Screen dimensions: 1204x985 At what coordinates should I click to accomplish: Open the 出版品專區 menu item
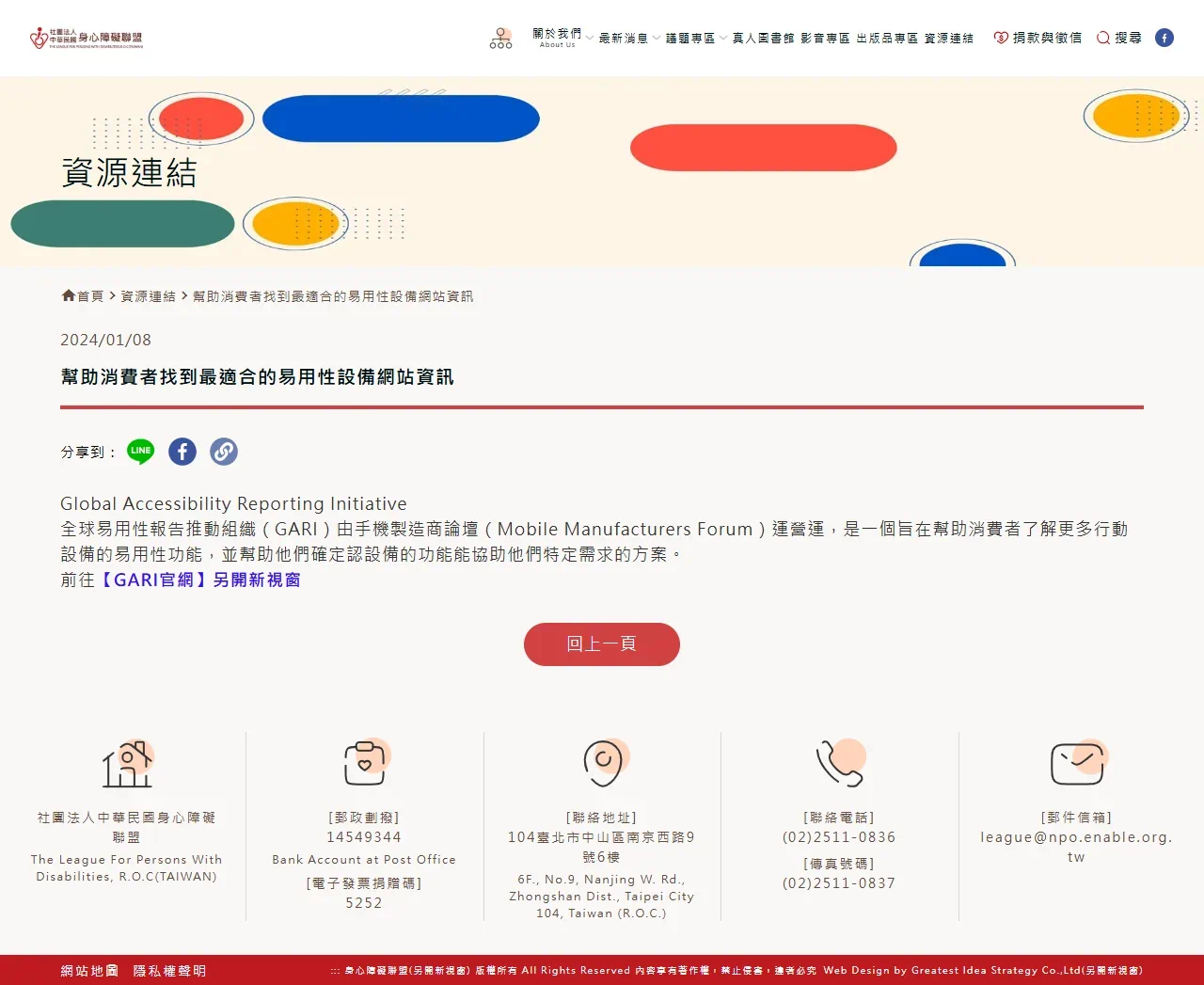(x=886, y=38)
